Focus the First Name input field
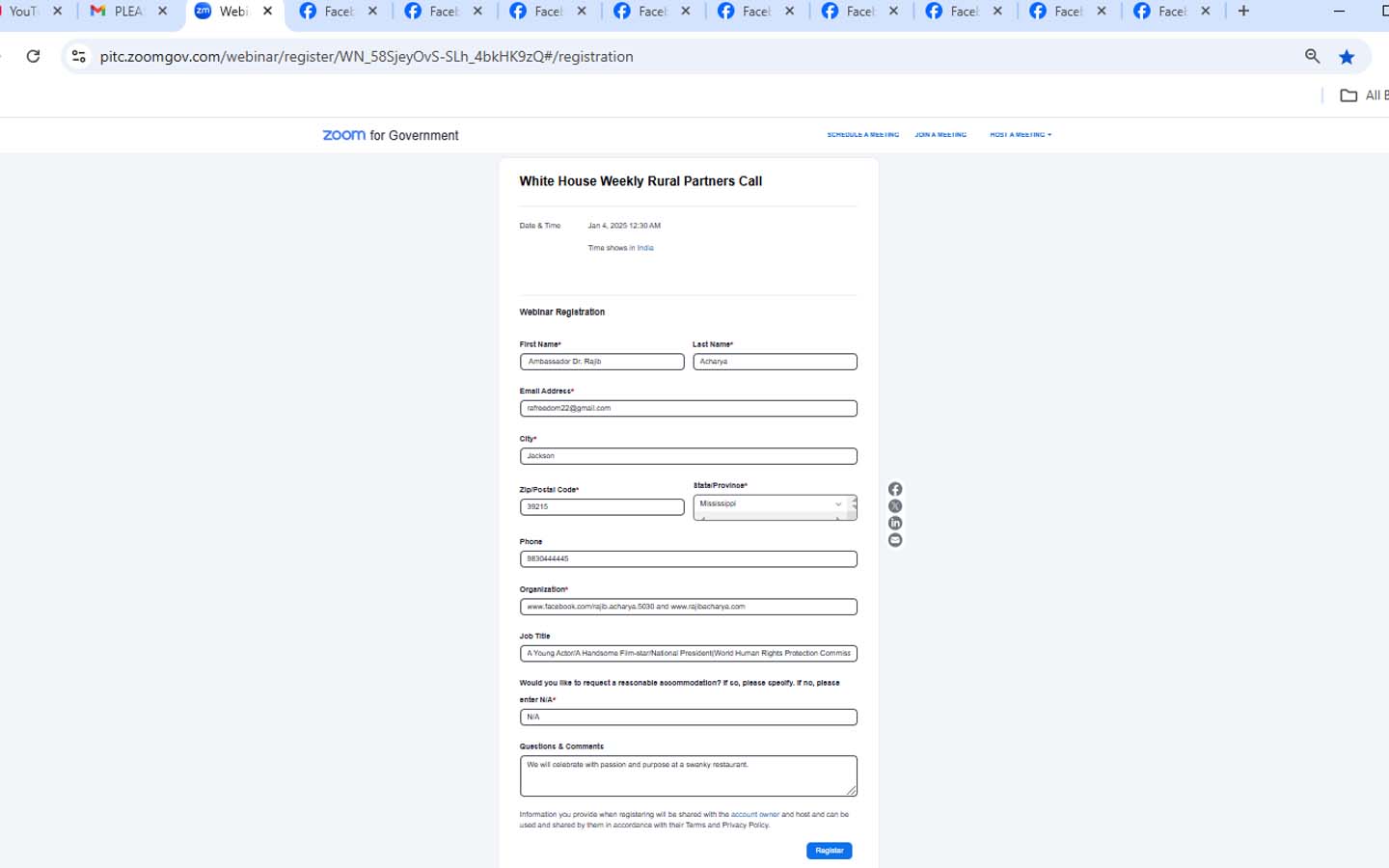1389x868 pixels. point(602,362)
